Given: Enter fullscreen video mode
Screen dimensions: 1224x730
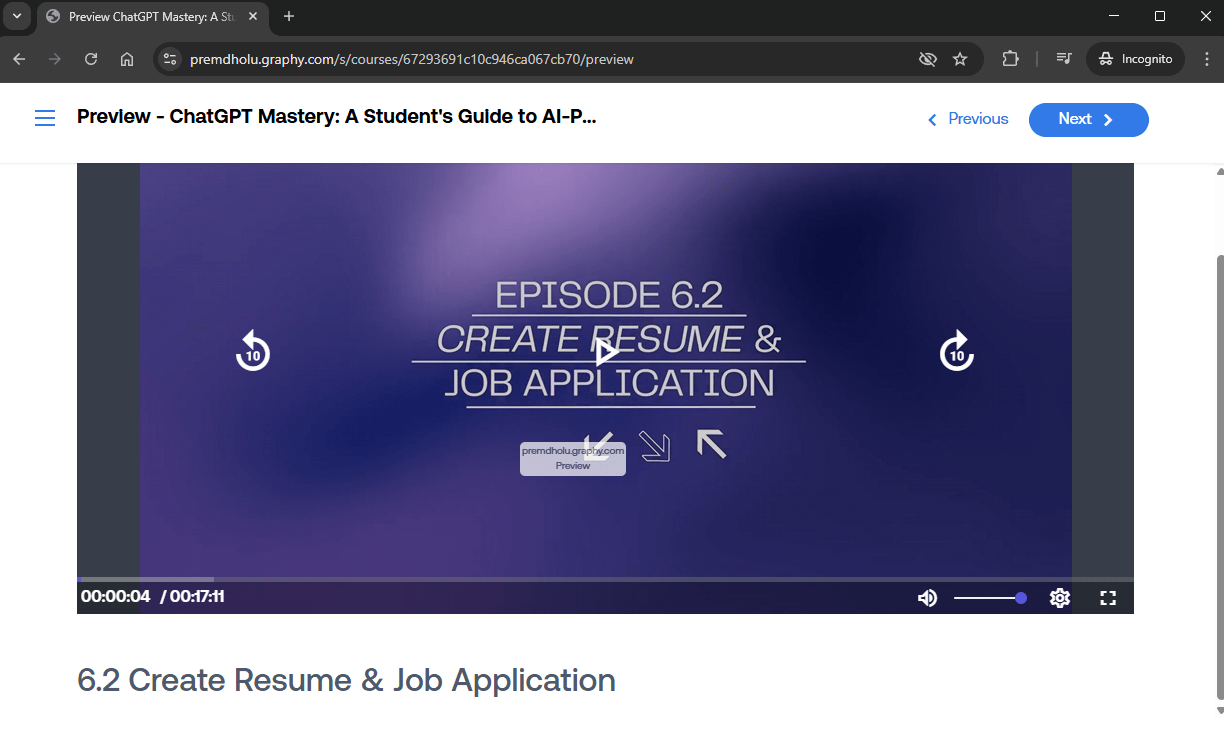Looking at the screenshot, I should (x=1108, y=598).
